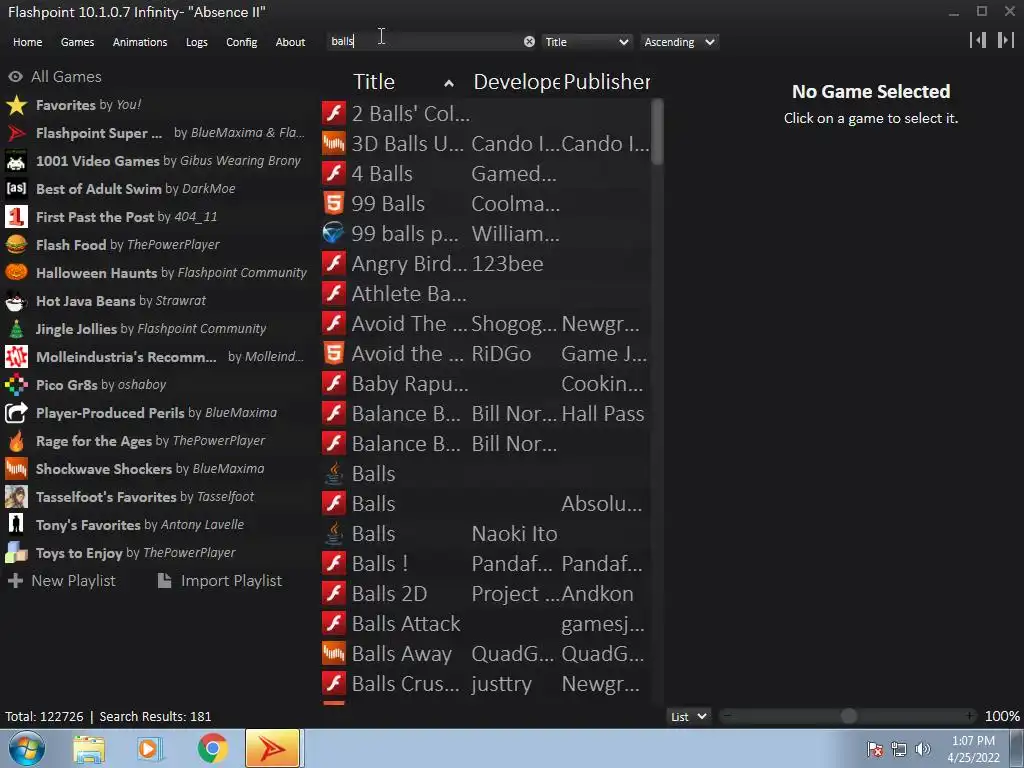1024x768 pixels.
Task: Open the Shockwave Shockers playlist icon
Action: (x=16, y=469)
